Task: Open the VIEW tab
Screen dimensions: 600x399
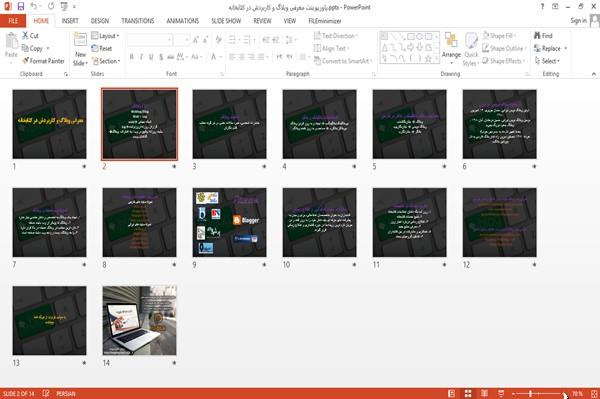Action: [290, 21]
